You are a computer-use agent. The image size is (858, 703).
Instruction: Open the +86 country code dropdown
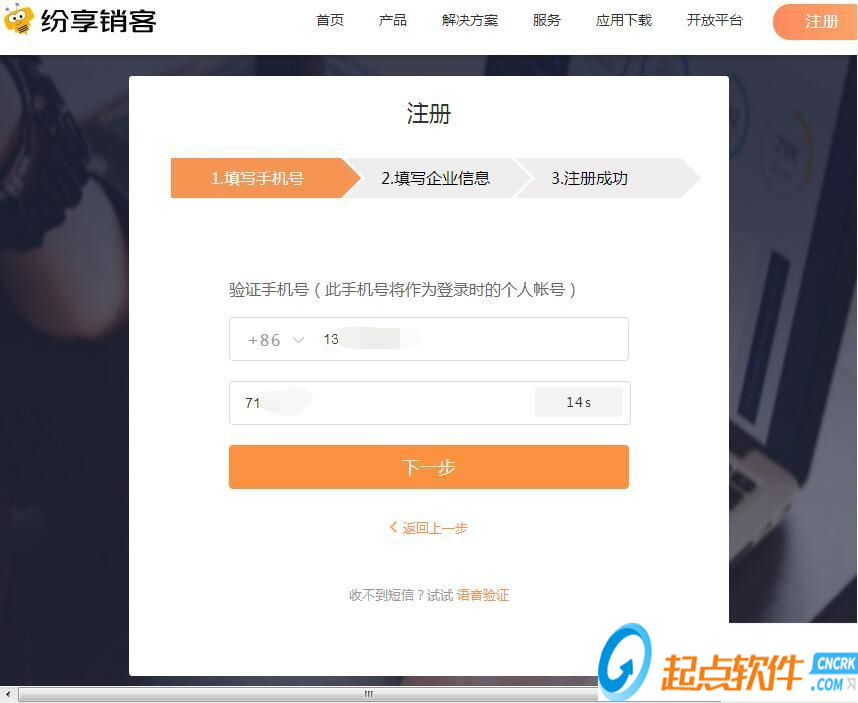pos(275,340)
